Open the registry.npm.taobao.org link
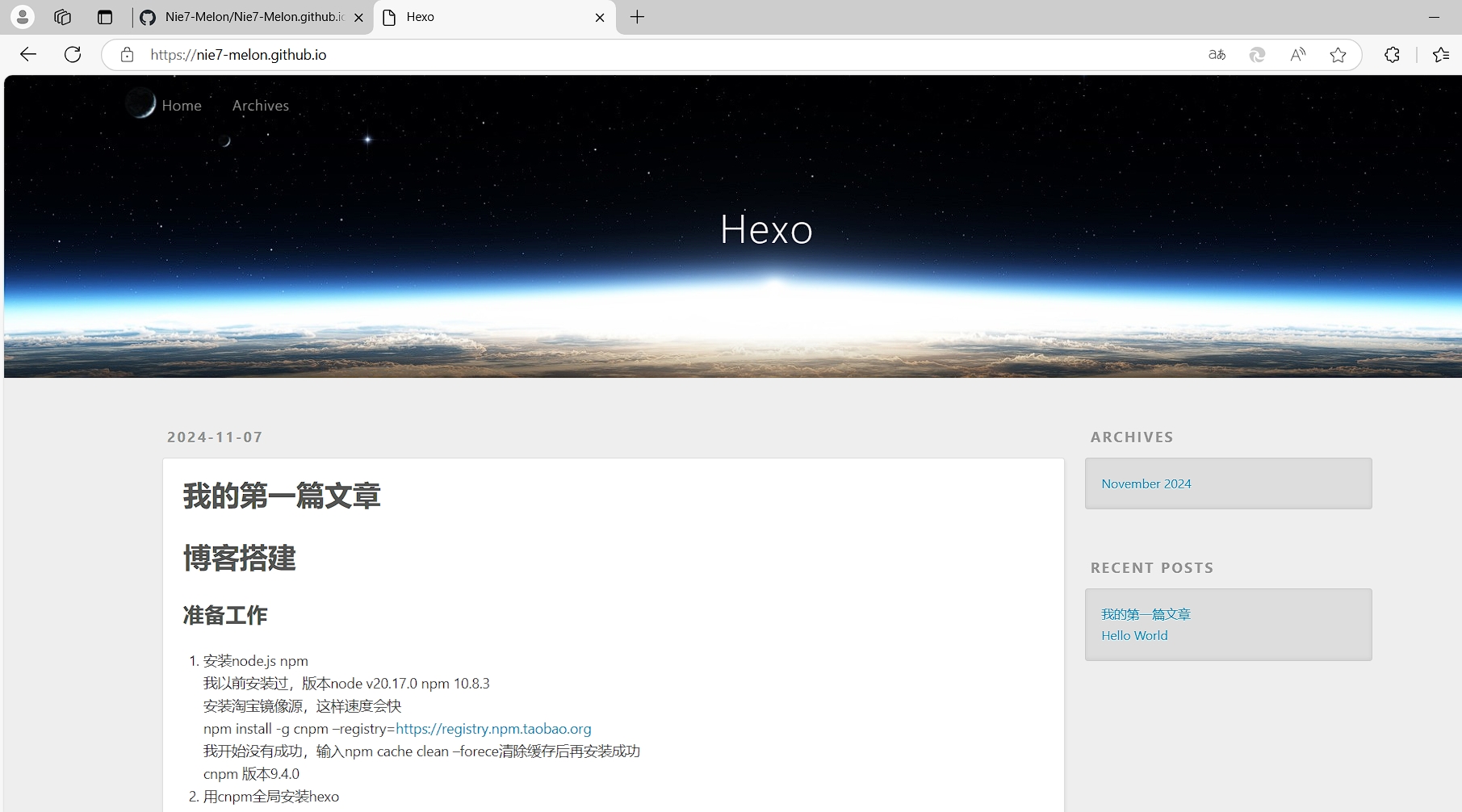 pos(493,729)
